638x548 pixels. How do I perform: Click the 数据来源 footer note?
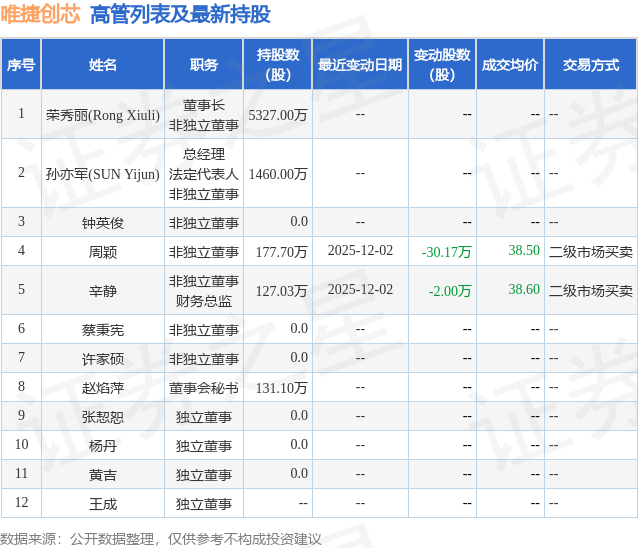coord(161,539)
